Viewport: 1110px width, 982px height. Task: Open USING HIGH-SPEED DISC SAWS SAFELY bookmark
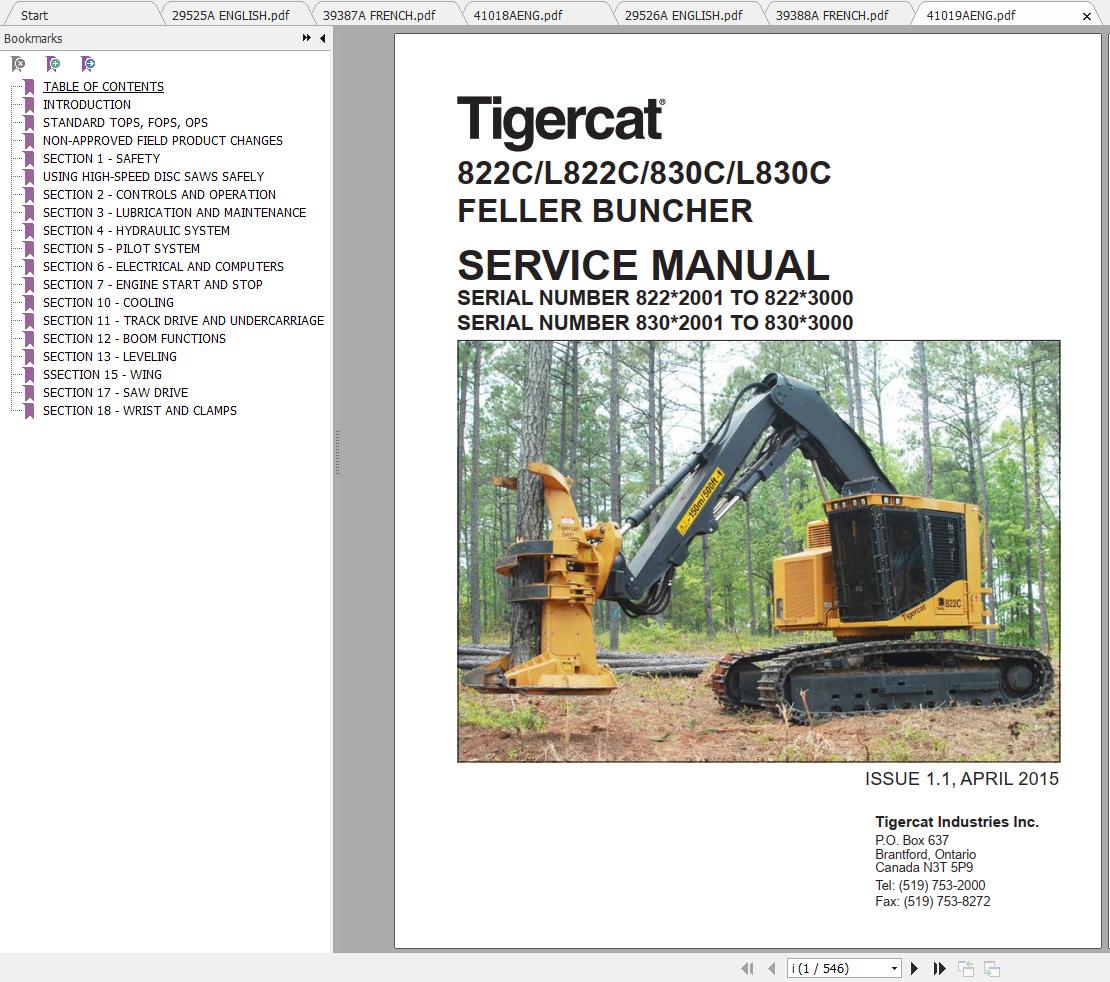pos(154,176)
